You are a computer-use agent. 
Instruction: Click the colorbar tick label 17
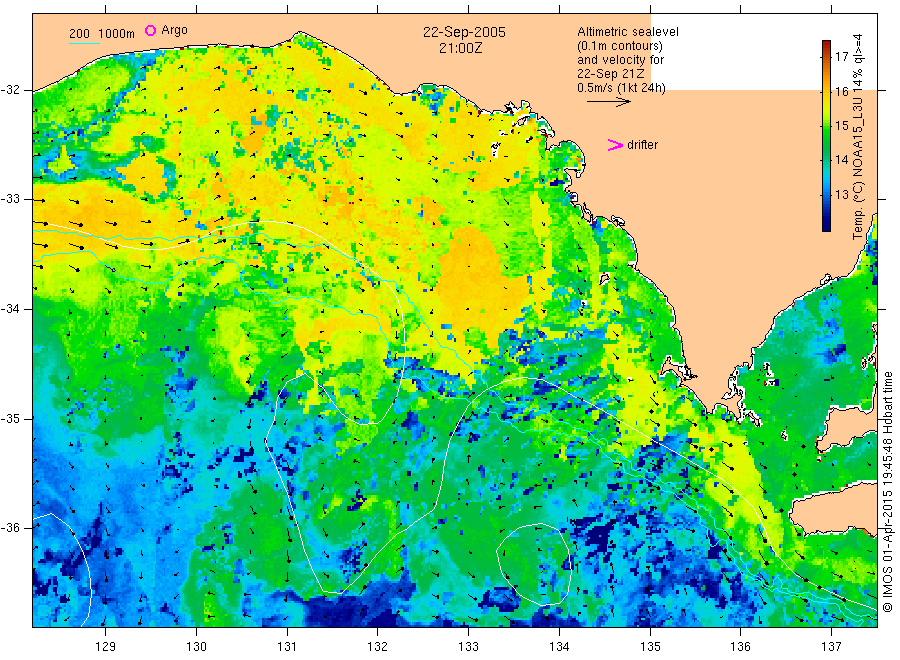[x=841, y=56]
